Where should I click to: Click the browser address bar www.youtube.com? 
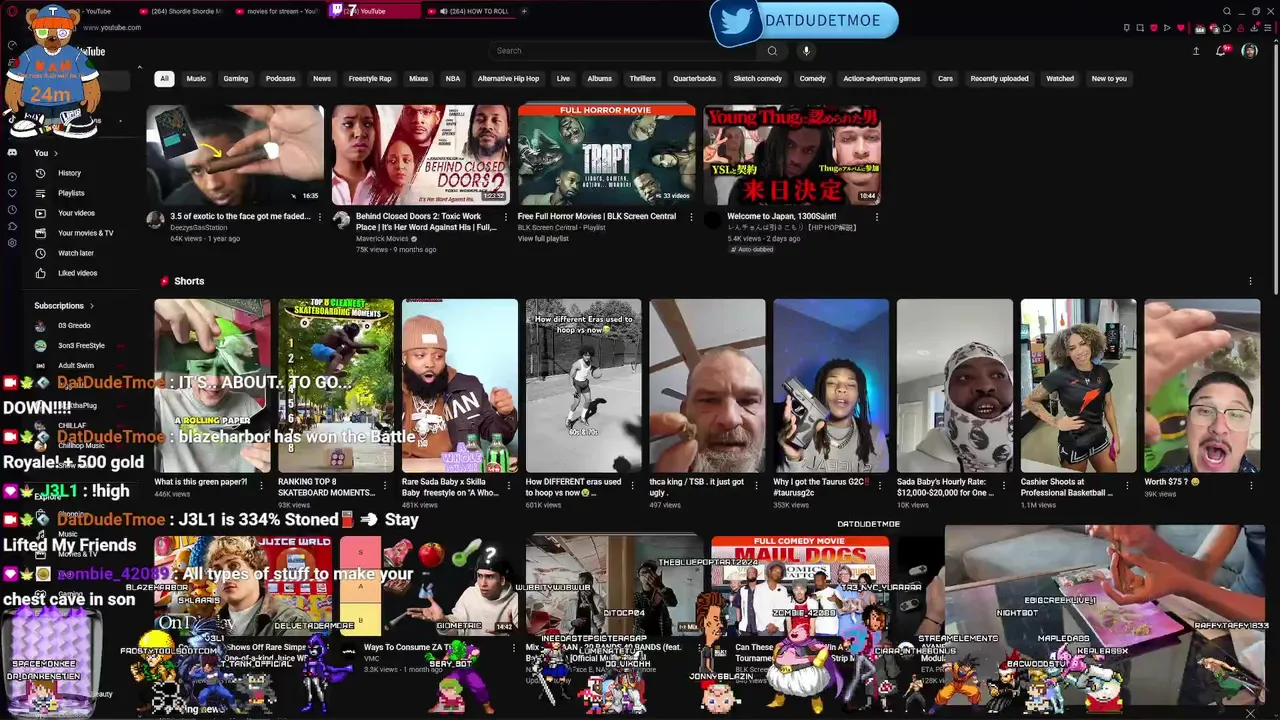click(112, 28)
